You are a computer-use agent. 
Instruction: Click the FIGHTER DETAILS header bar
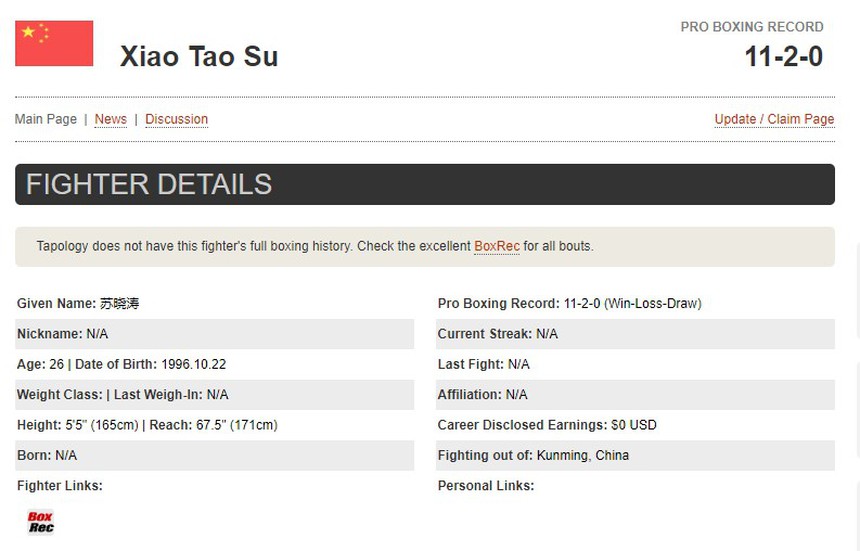point(425,185)
